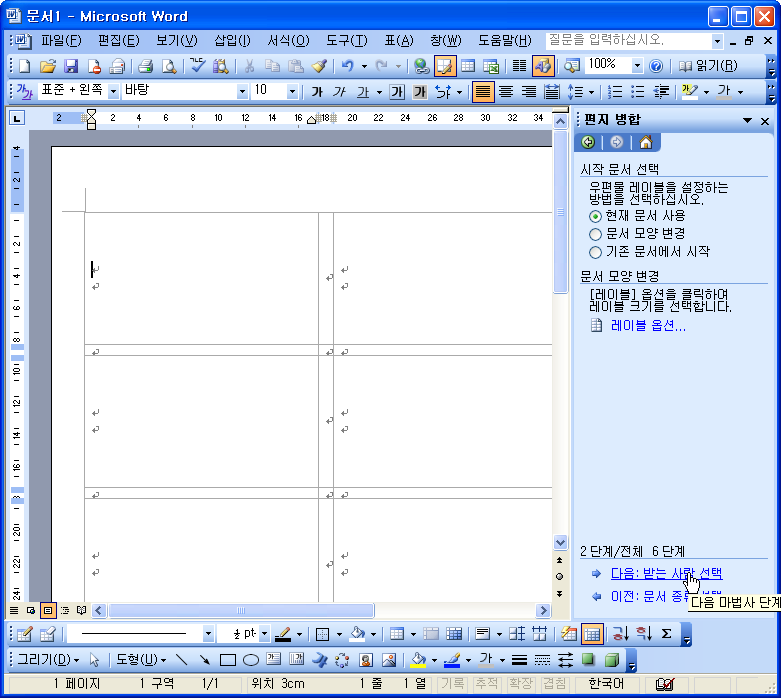781x698 pixels.
Task: Insert a table from the standard toolbar
Action: tap(468, 66)
